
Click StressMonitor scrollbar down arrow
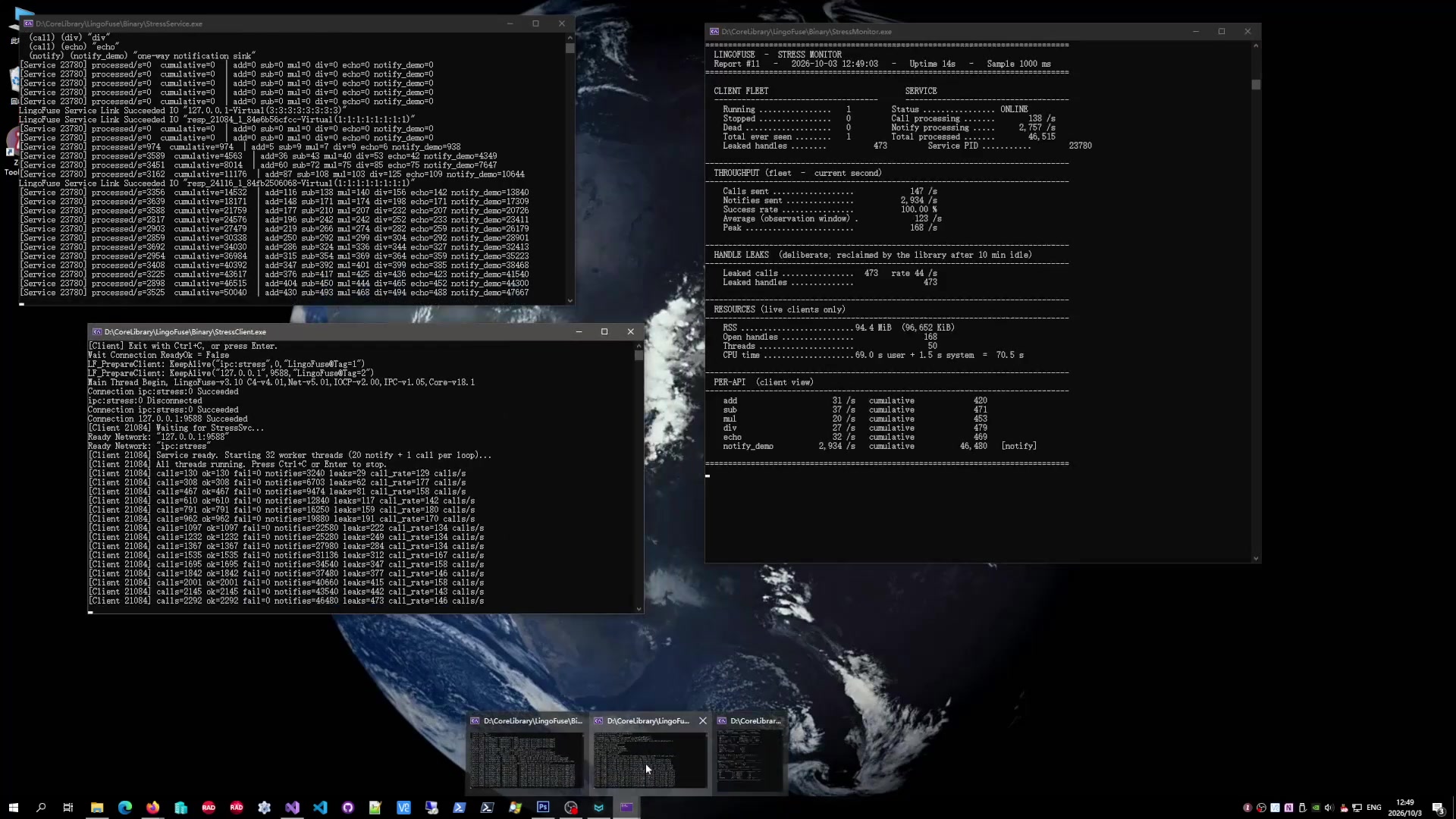[1256, 559]
